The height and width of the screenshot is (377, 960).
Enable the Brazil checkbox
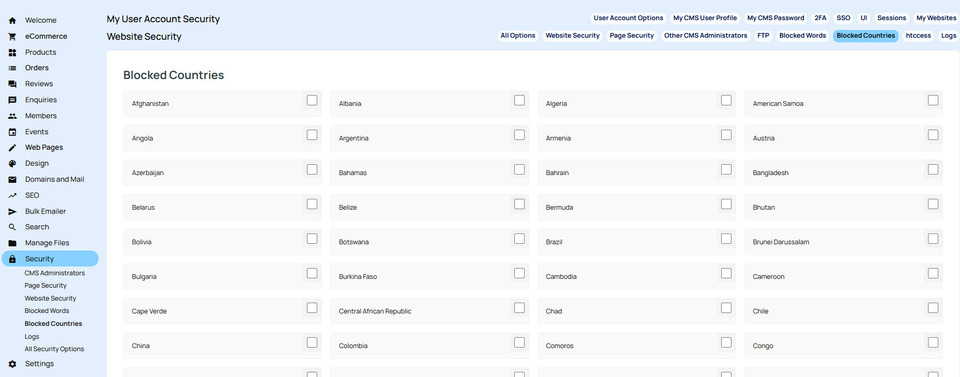(726, 239)
